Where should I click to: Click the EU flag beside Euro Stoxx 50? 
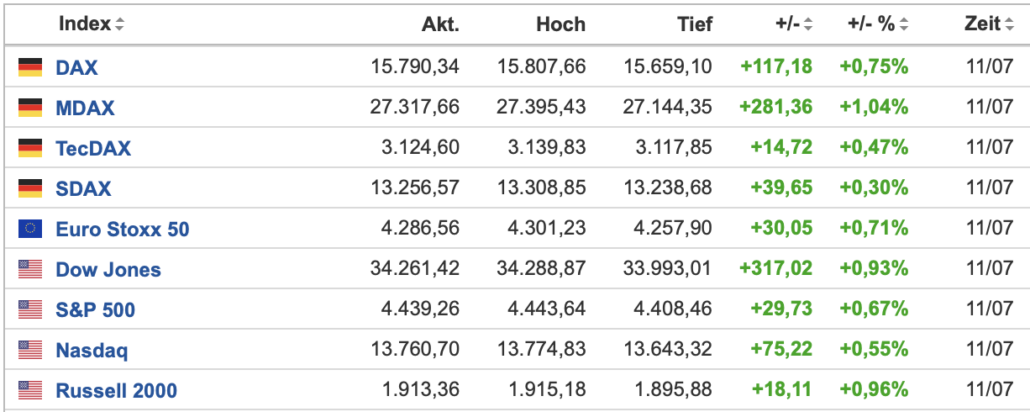(30, 229)
